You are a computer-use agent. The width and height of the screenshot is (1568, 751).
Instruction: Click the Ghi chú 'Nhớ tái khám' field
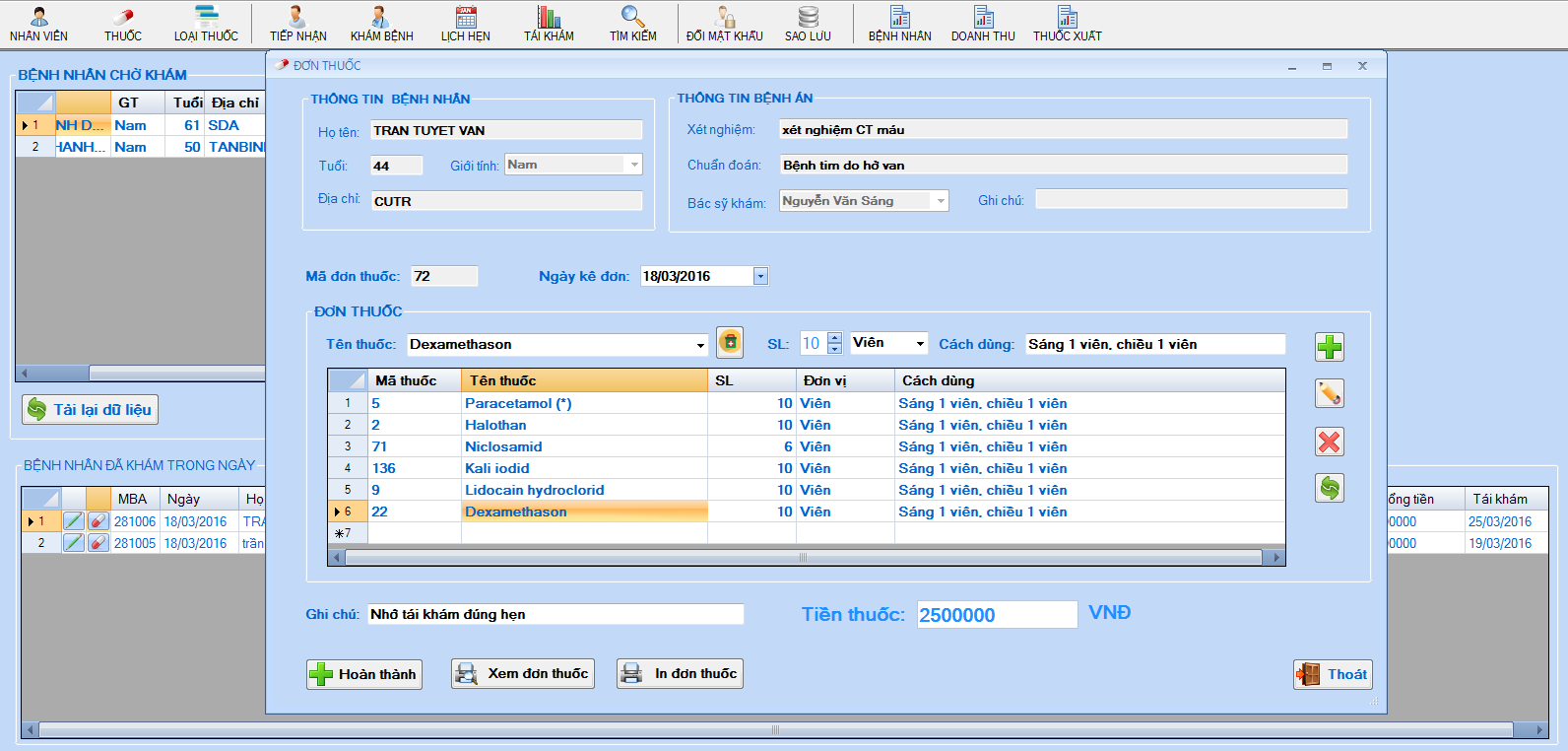(x=555, y=614)
